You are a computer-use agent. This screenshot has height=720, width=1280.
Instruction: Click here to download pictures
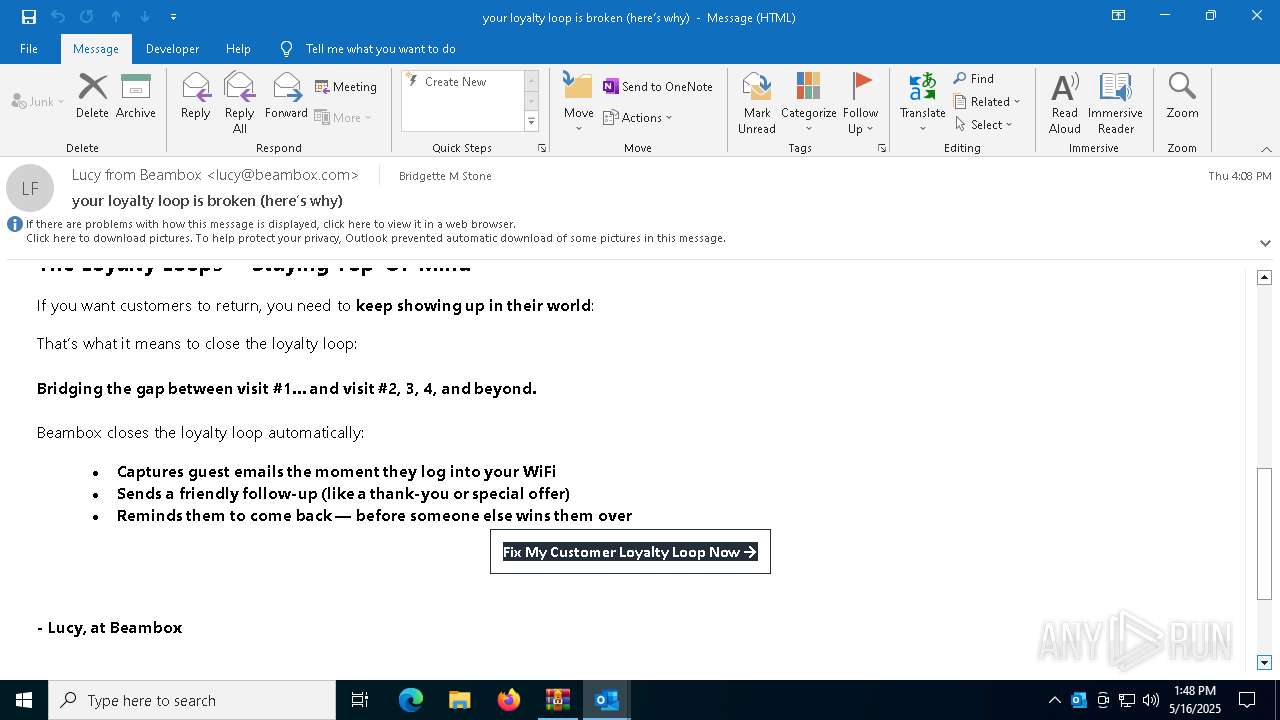376,238
